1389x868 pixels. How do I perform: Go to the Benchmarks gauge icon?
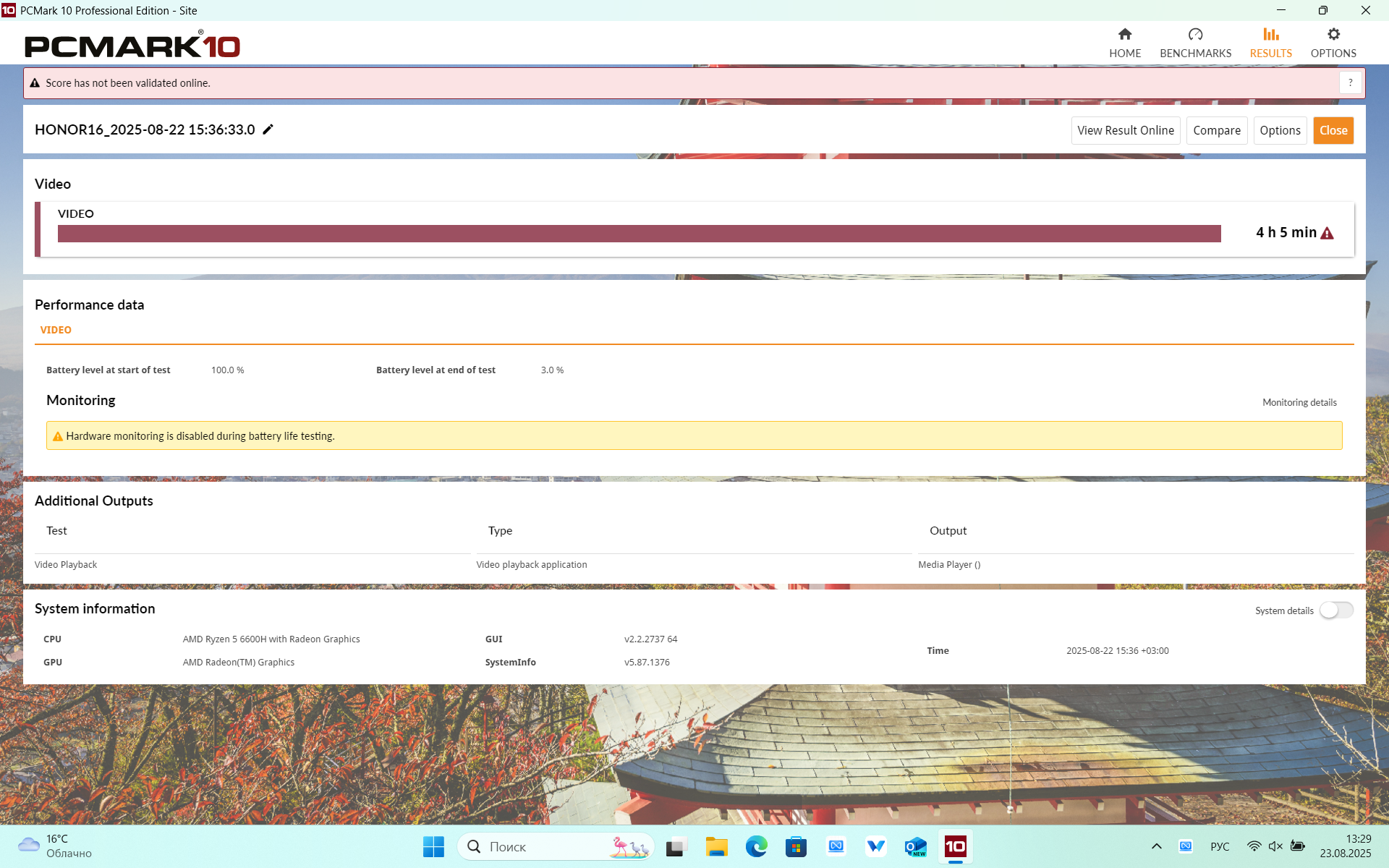click(1195, 35)
